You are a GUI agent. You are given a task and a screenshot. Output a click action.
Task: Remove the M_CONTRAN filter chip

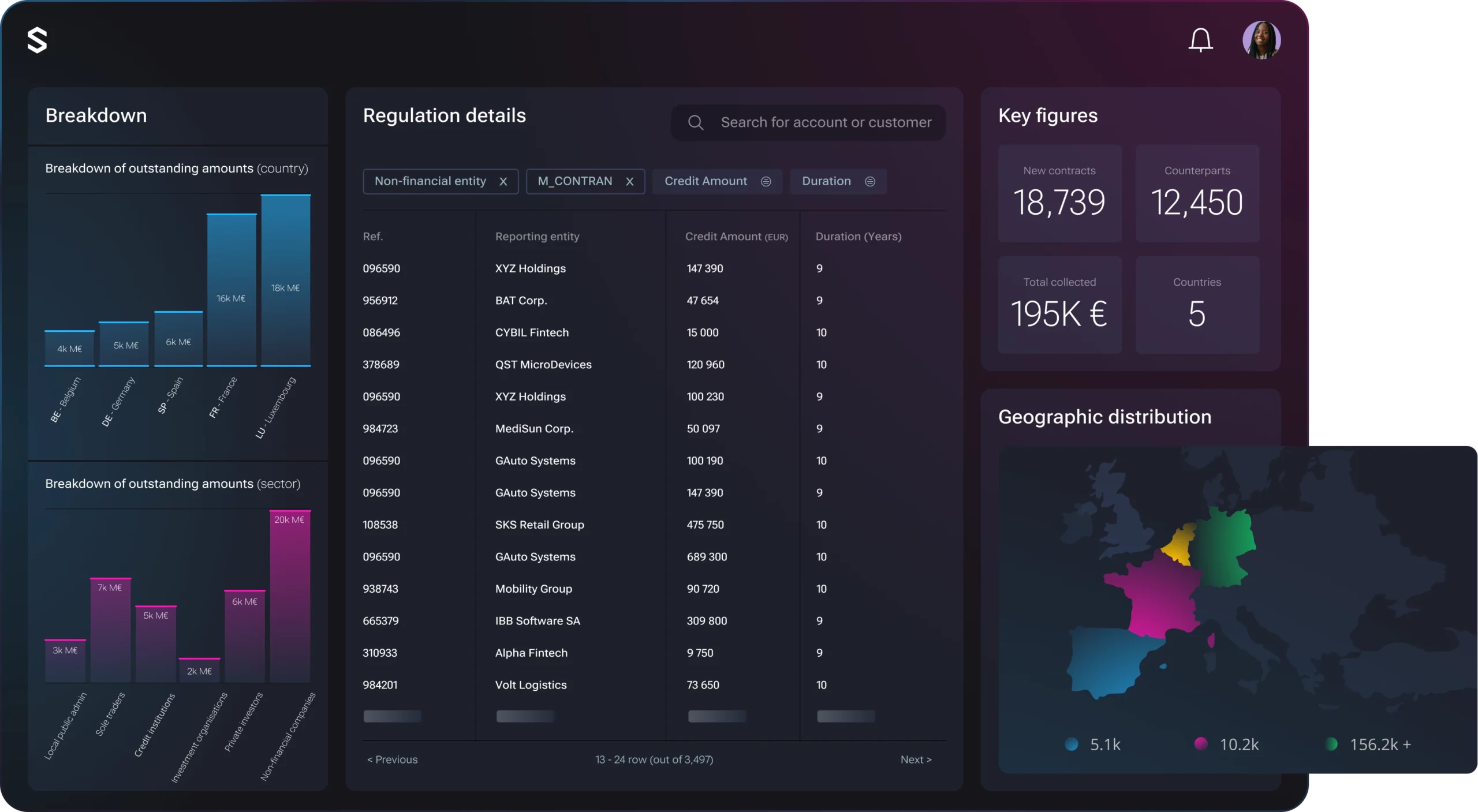[630, 182]
